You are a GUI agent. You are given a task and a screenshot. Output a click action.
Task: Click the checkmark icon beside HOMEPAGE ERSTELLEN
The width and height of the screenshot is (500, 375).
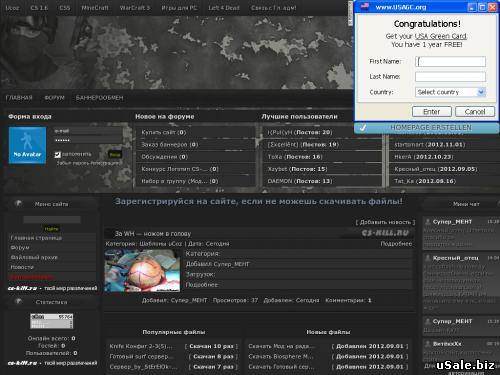coord(363,128)
